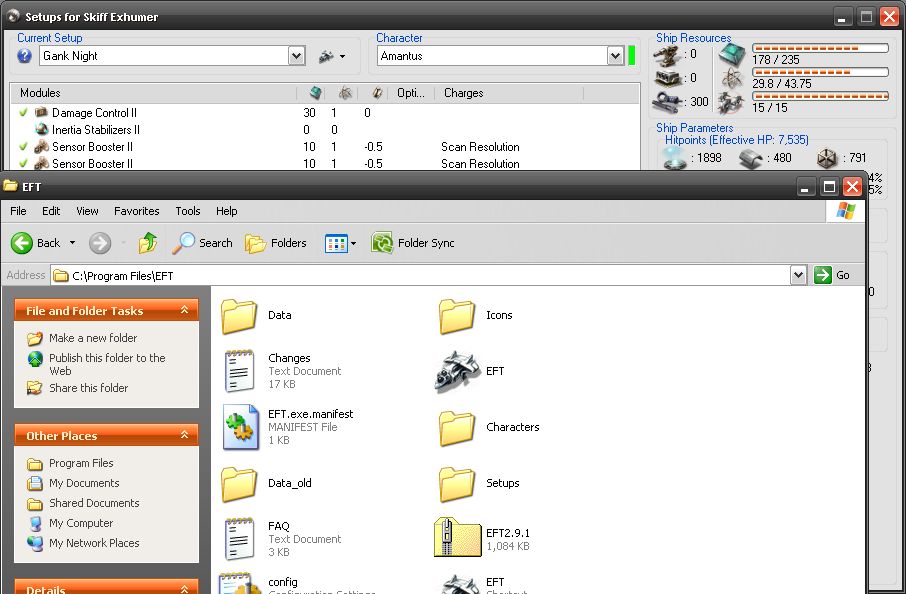The width and height of the screenshot is (906, 594).
Task: Click the CPU usage bar 178 / 235
Action: click(x=820, y=49)
